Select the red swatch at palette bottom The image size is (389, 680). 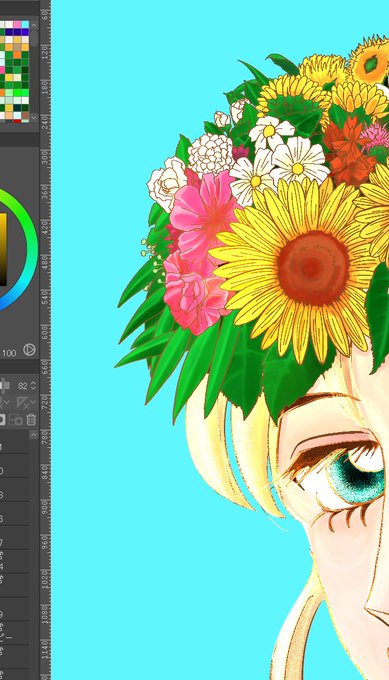[17, 121]
